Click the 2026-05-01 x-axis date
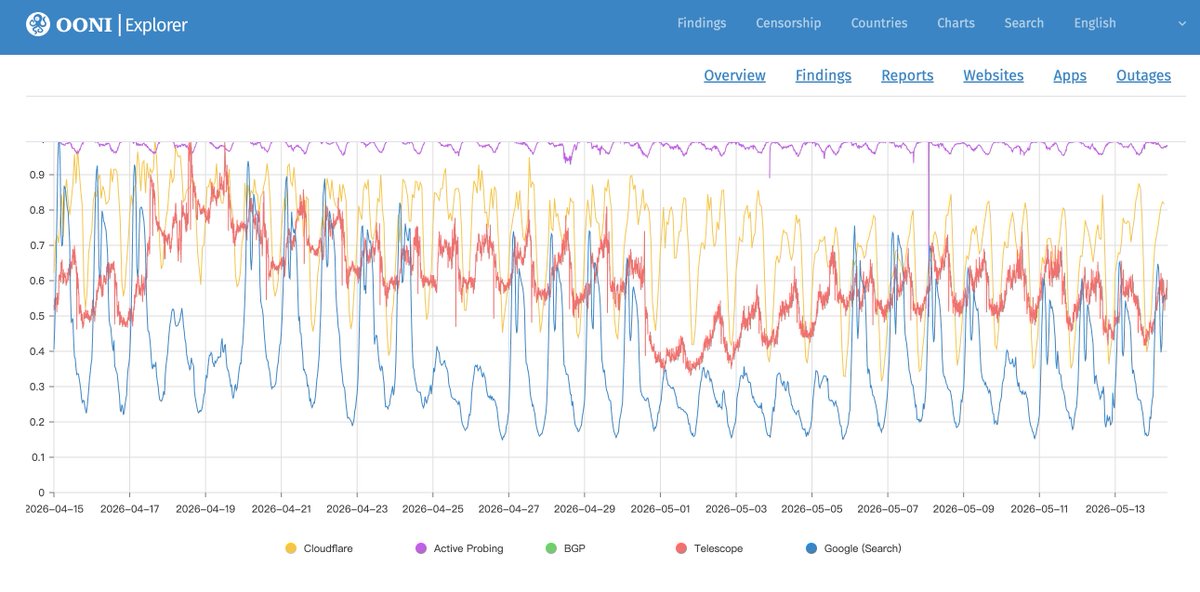Image resolution: width=1200 pixels, height=592 pixels. (660, 508)
